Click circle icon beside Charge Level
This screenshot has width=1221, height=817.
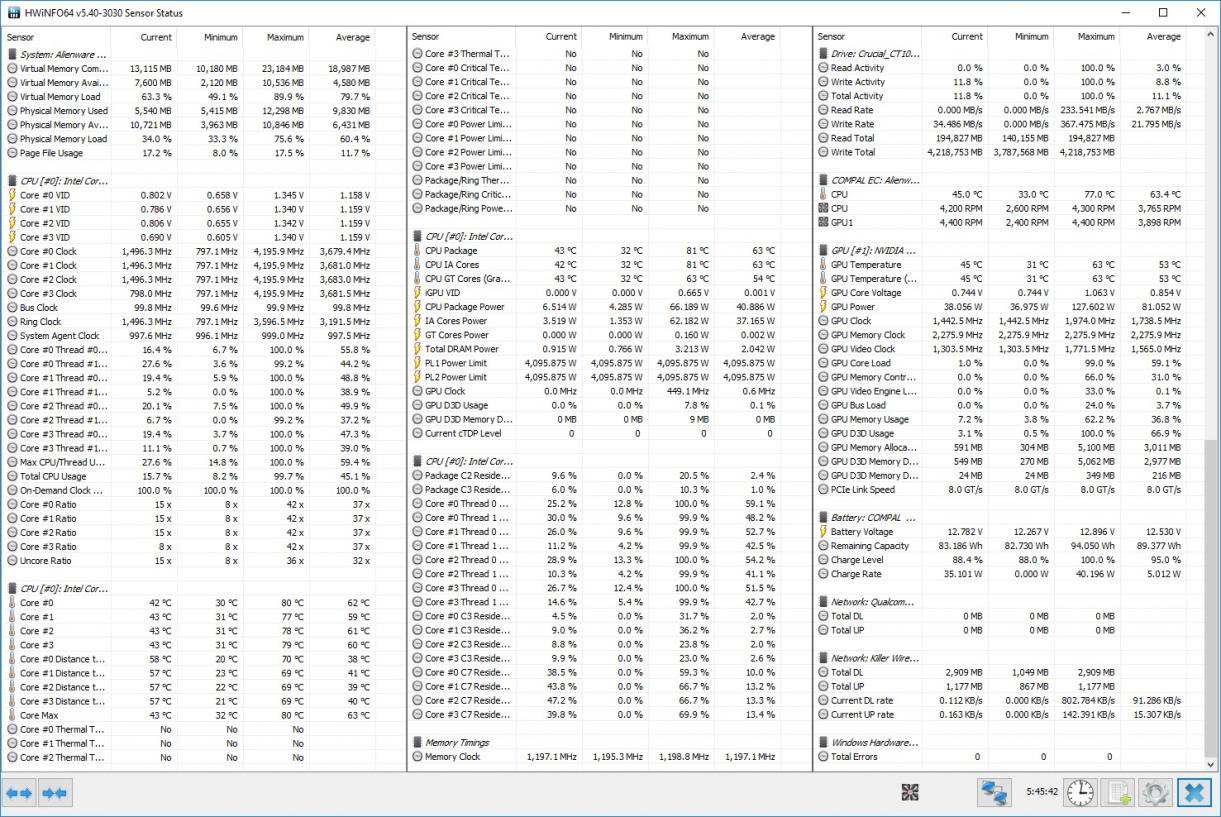(x=823, y=560)
